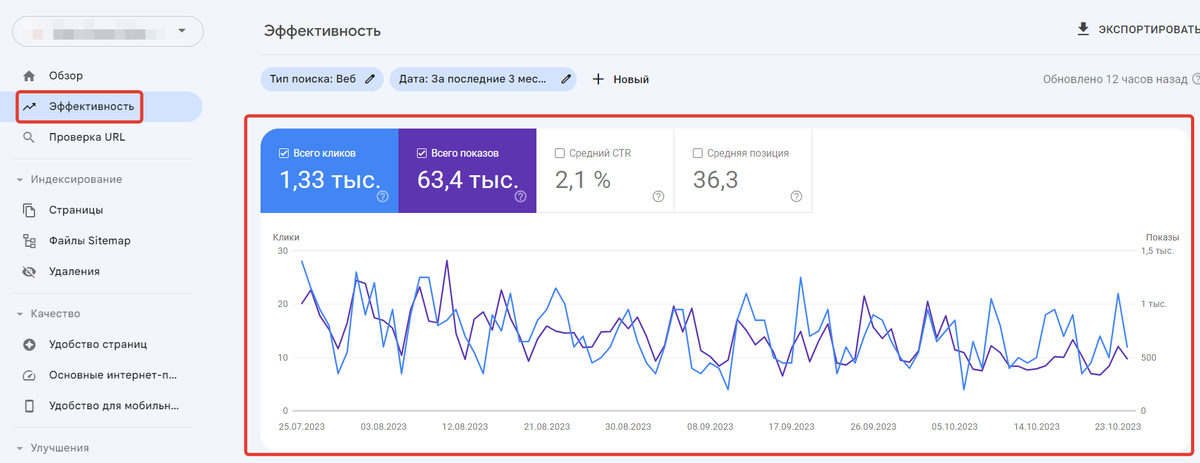The height and width of the screenshot is (463, 1200).
Task: Toggle the Всего кликов checkbox
Action: 284,153
